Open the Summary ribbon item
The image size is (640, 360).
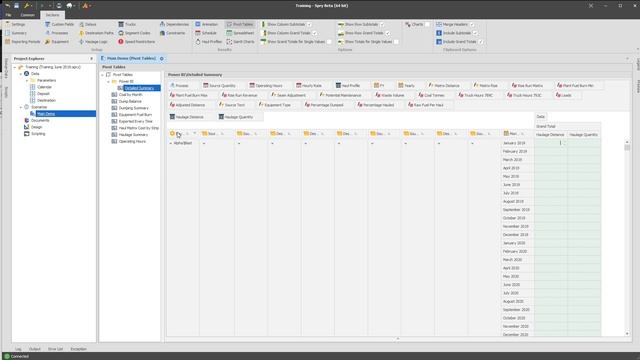point(16,33)
